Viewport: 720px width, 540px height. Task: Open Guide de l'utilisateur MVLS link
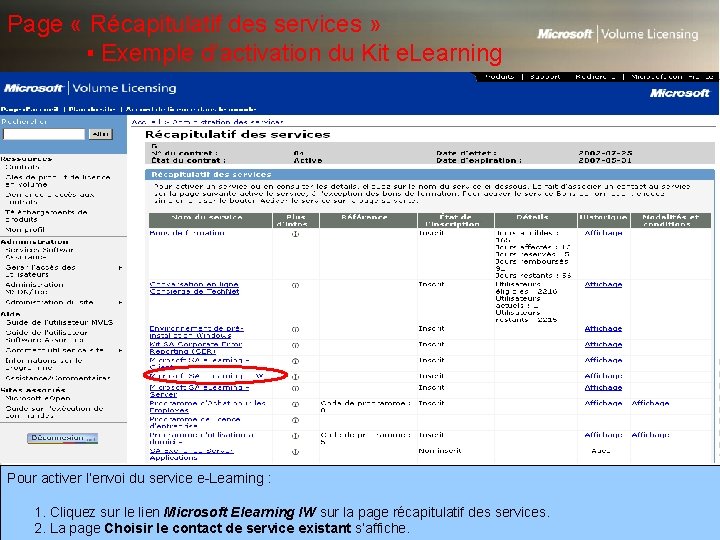click(59, 323)
